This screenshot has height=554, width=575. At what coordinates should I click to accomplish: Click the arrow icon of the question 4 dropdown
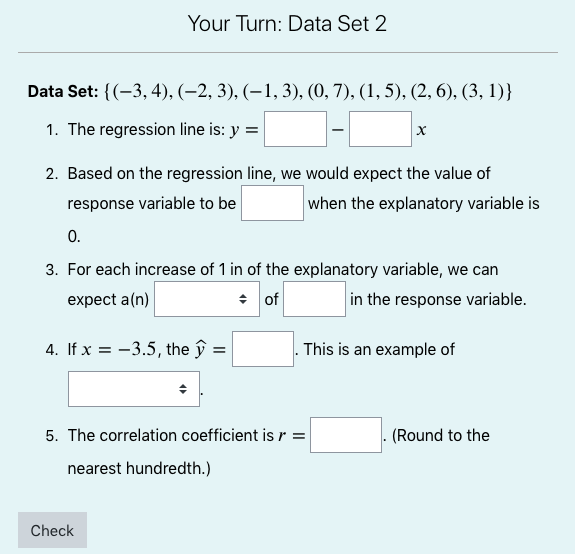(x=183, y=389)
